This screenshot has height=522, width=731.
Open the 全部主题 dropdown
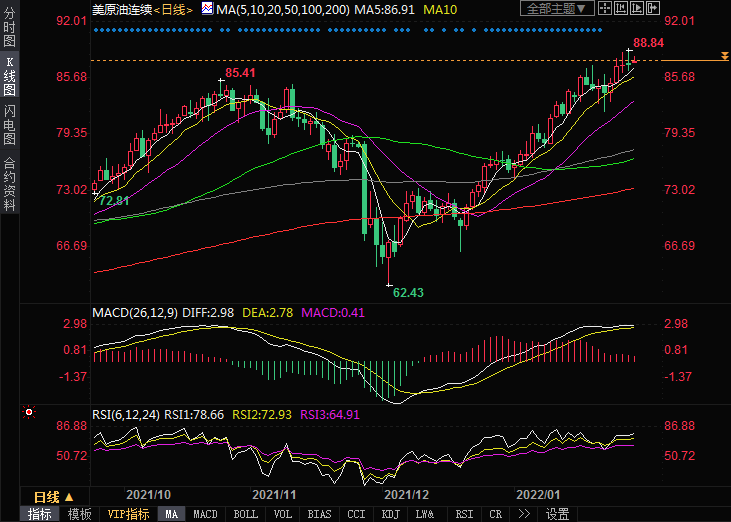(557, 9)
